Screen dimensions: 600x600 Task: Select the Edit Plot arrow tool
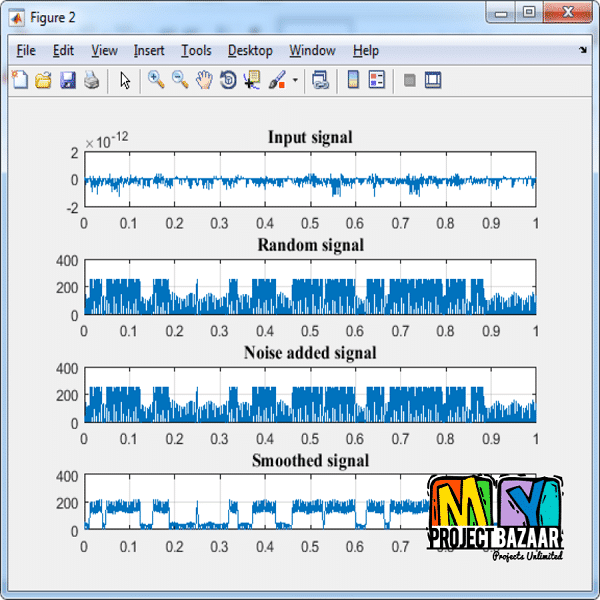pyautogui.click(x=125, y=81)
